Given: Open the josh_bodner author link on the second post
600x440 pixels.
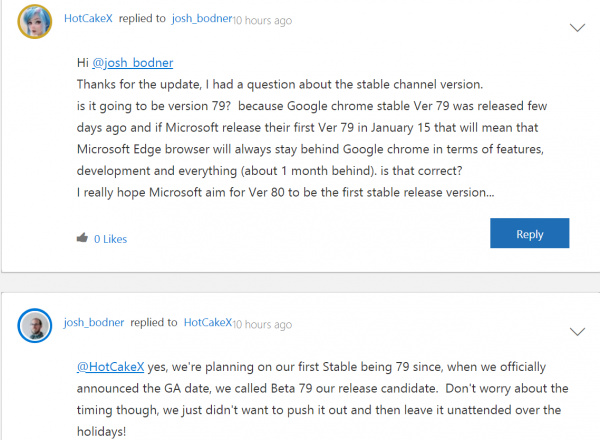Looking at the screenshot, I should pyautogui.click(x=94, y=323).
